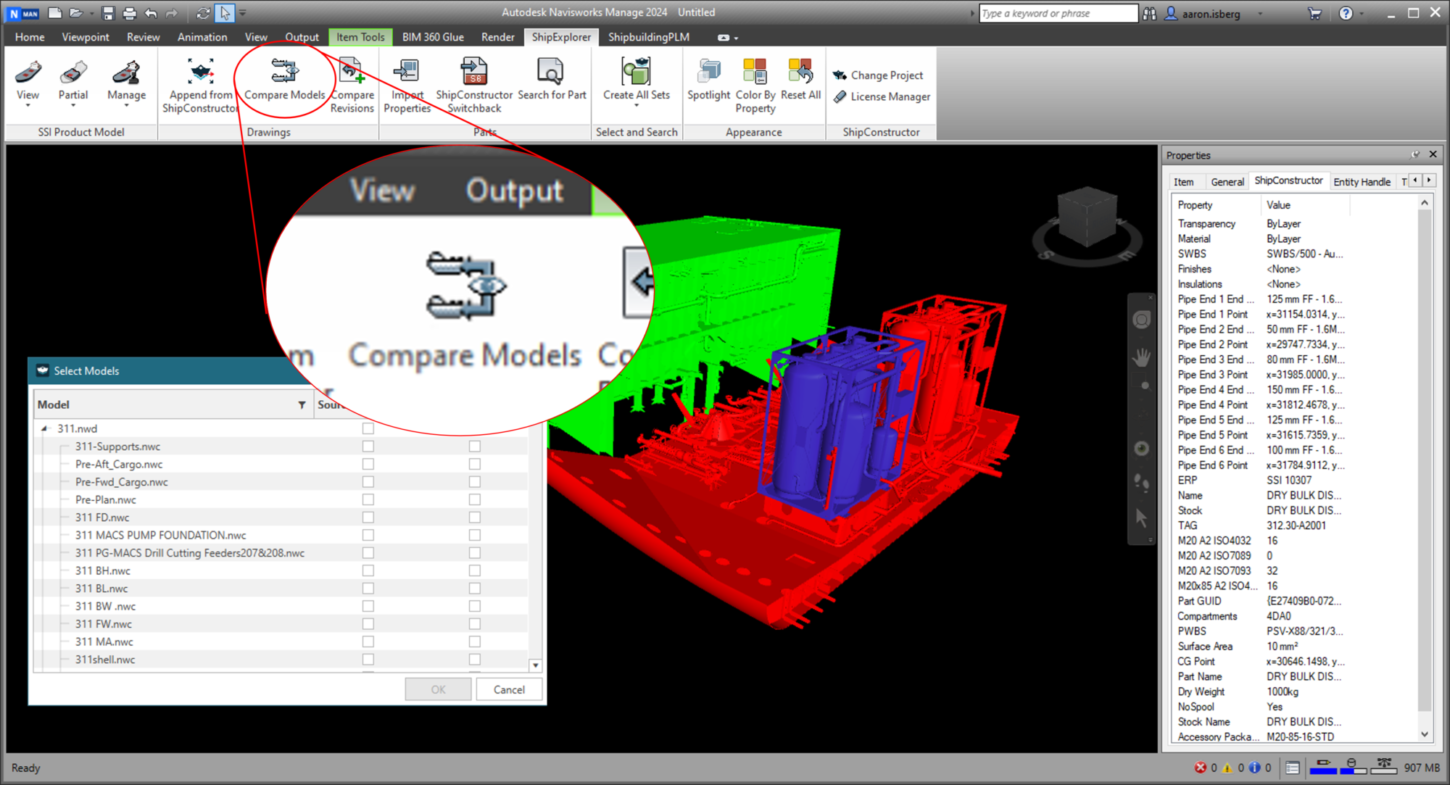Open Append from ShipConstructor tool
The height and width of the screenshot is (785, 1450).
pos(200,72)
